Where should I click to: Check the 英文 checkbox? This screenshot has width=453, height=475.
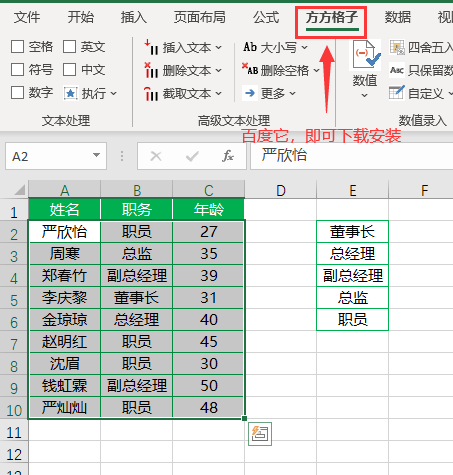coord(69,47)
